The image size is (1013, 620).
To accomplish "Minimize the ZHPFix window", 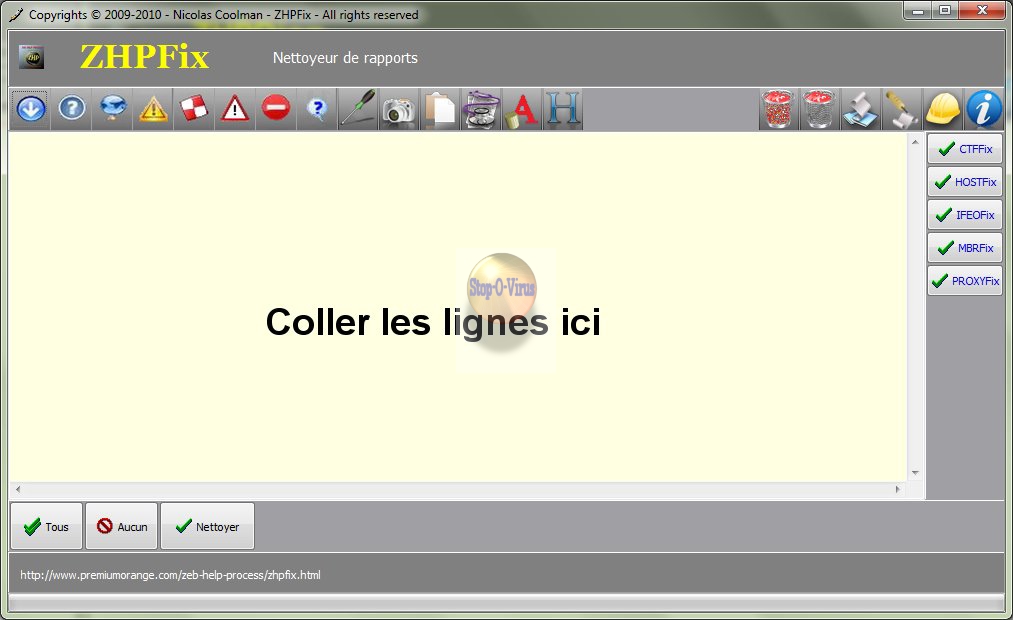I will [917, 10].
